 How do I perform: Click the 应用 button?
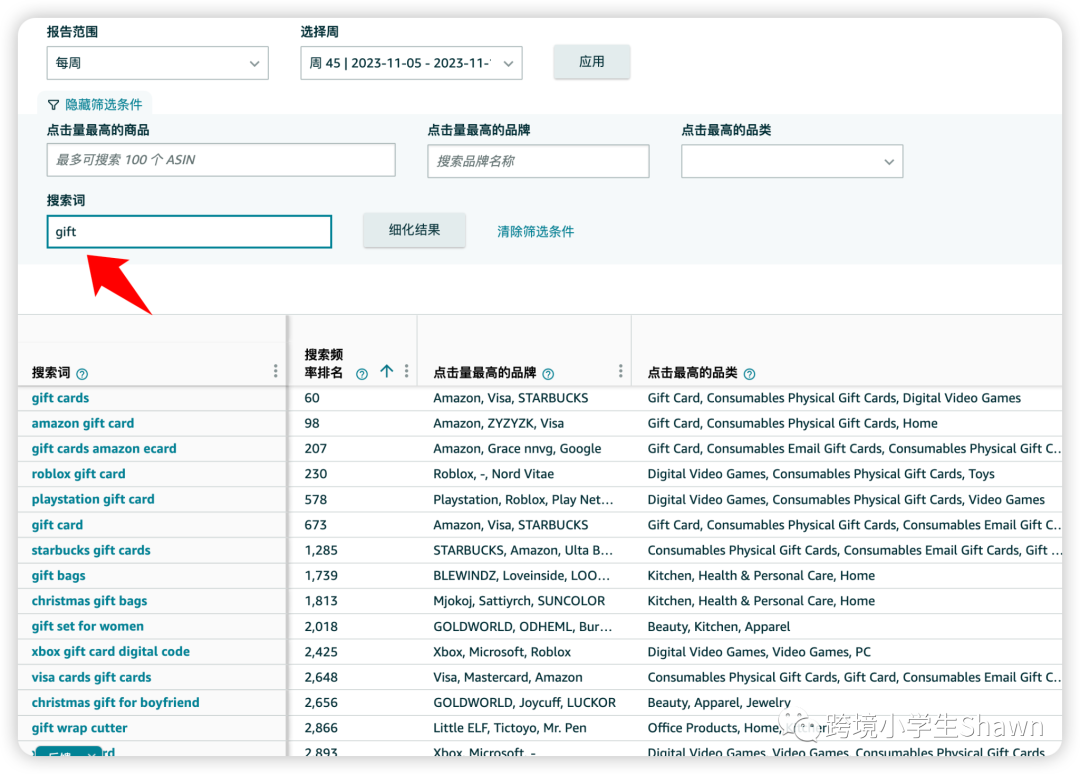591,61
